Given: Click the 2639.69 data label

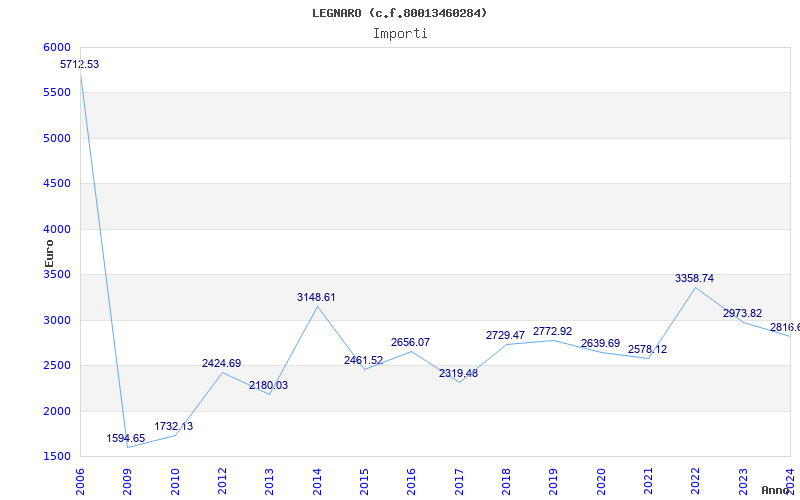Looking at the screenshot, I should (x=601, y=343).
